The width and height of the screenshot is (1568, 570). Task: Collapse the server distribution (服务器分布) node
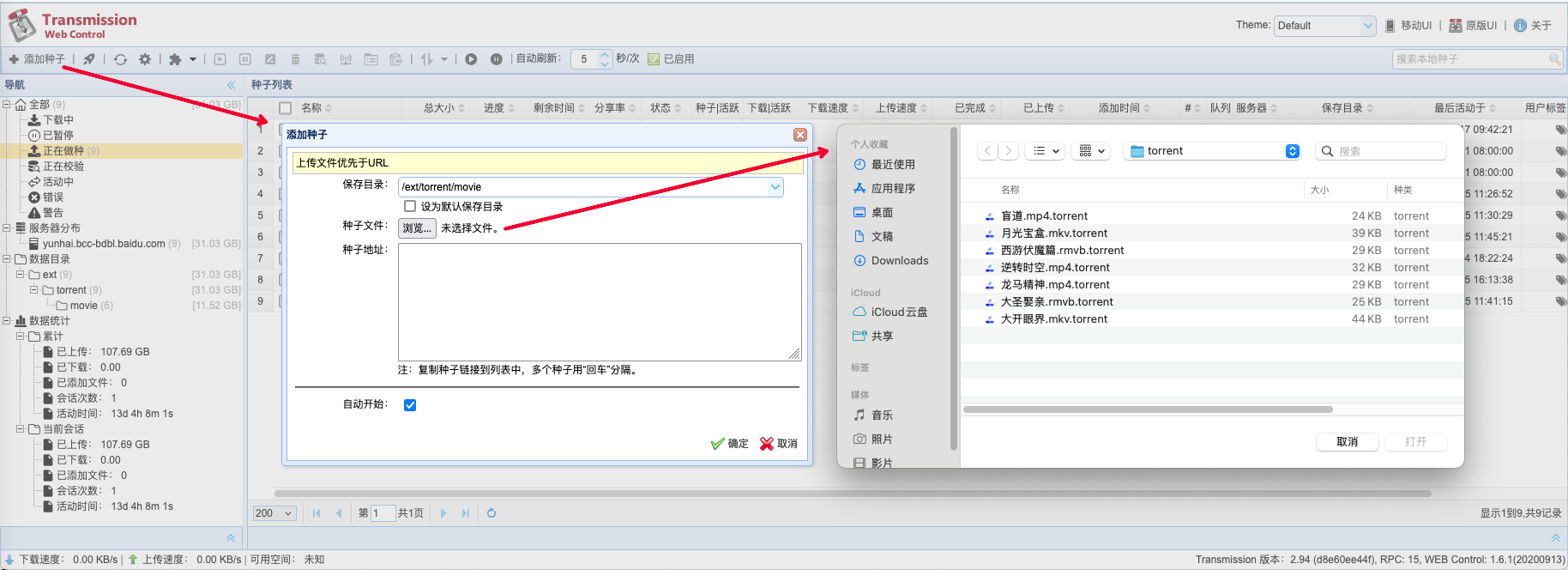[7, 228]
